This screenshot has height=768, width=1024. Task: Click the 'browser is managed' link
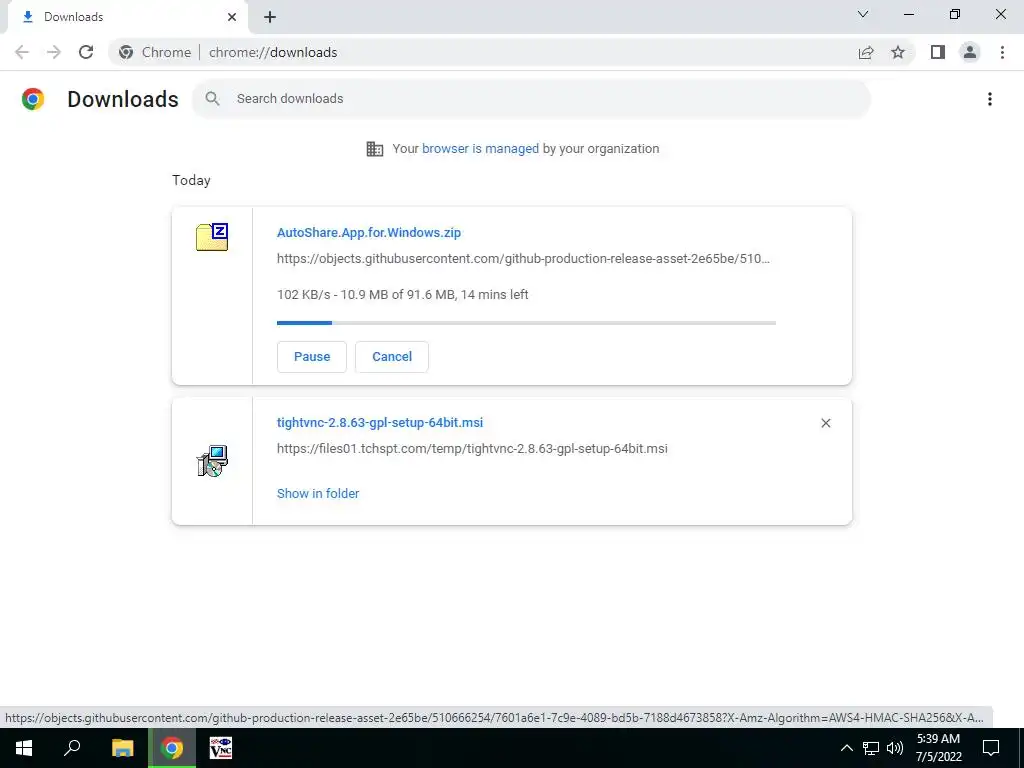(x=481, y=149)
